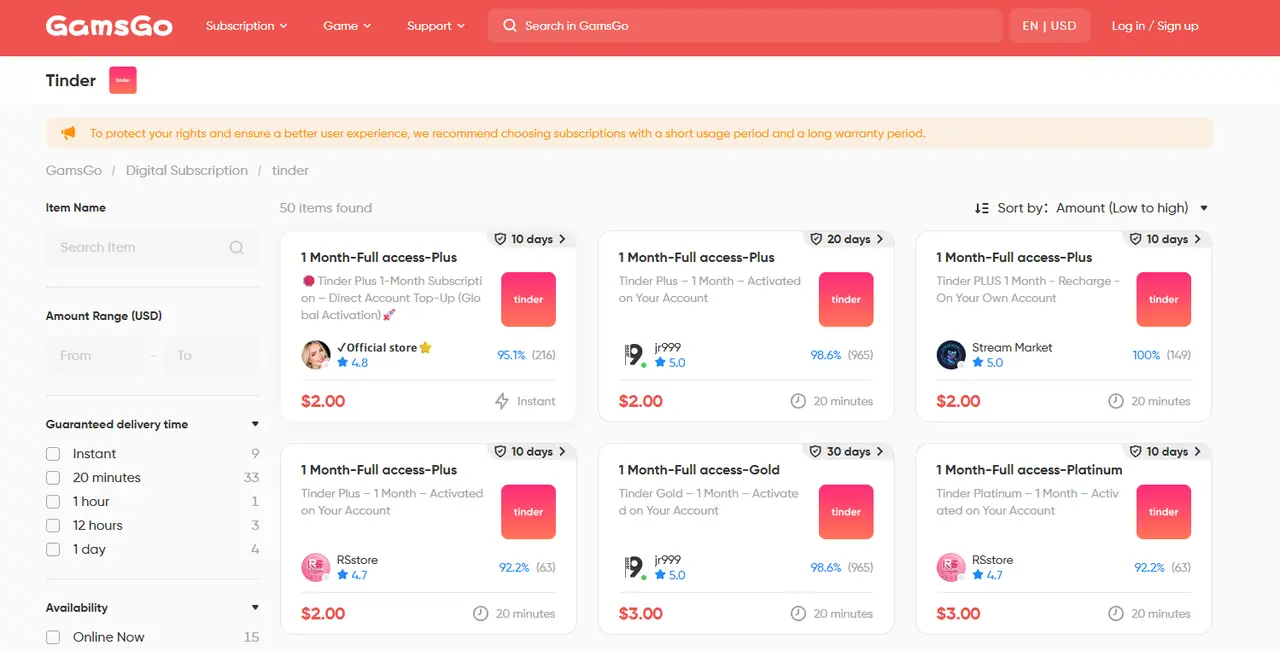Click the jr999 avatar on the $2.00 Plus card
This screenshot has width=1280, height=651.
point(633,355)
